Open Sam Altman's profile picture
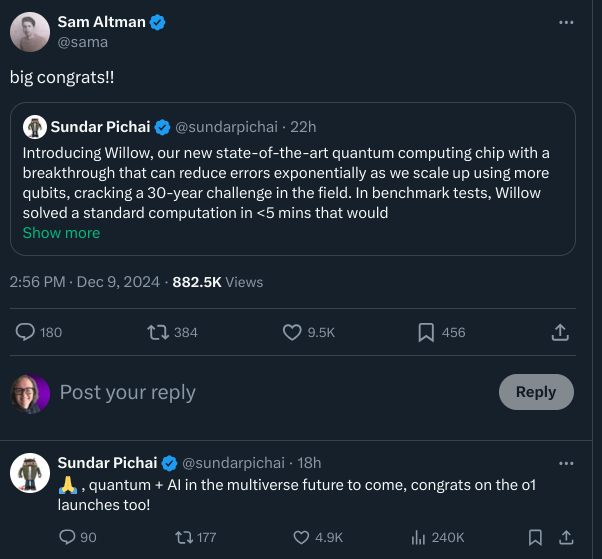 click(30, 32)
